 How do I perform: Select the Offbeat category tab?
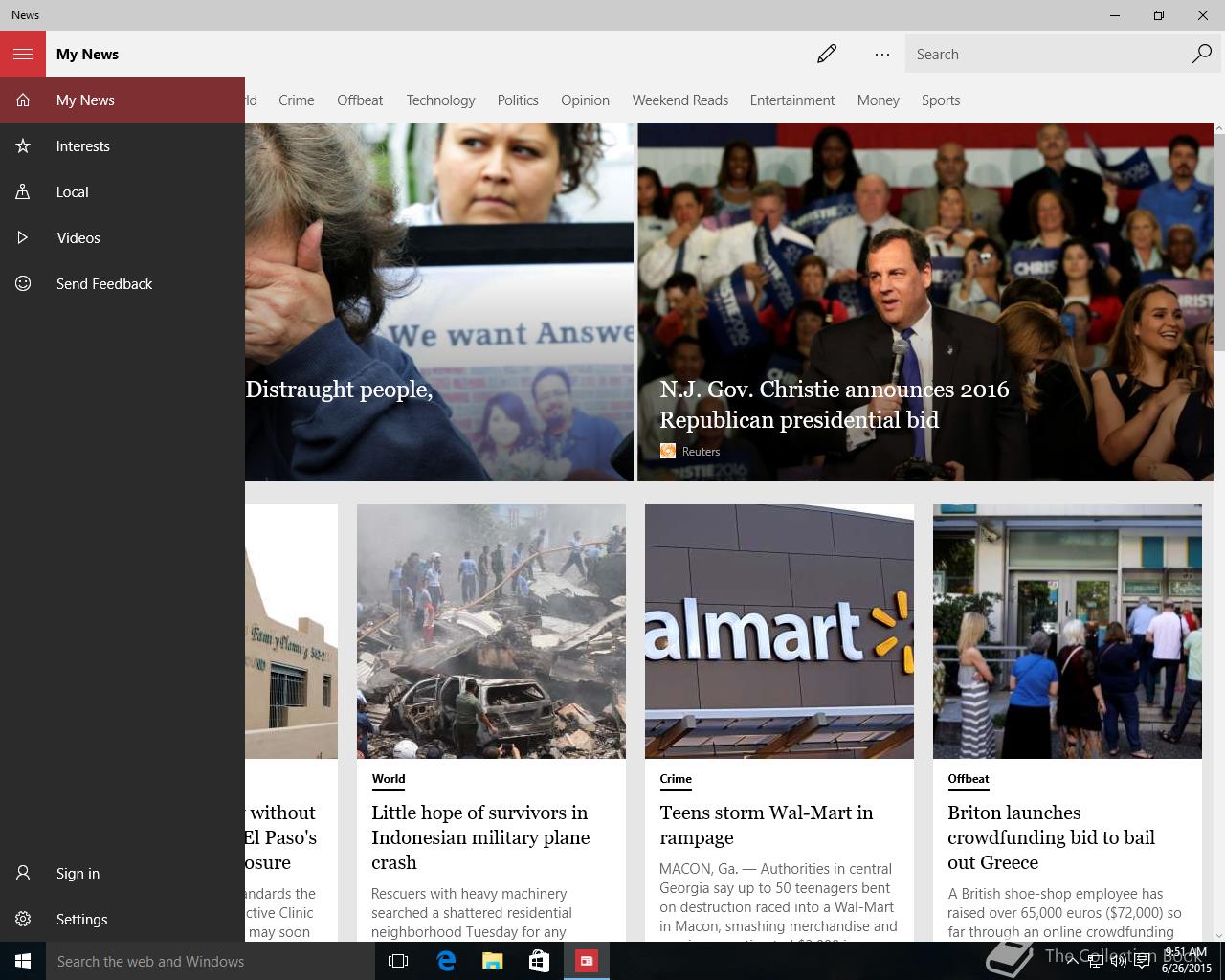click(x=360, y=100)
